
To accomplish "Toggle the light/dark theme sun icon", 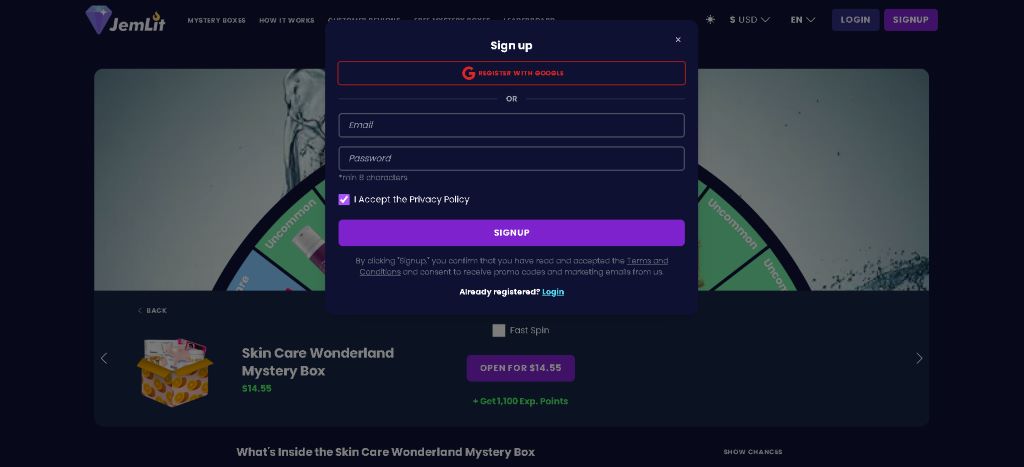I will tap(710, 19).
